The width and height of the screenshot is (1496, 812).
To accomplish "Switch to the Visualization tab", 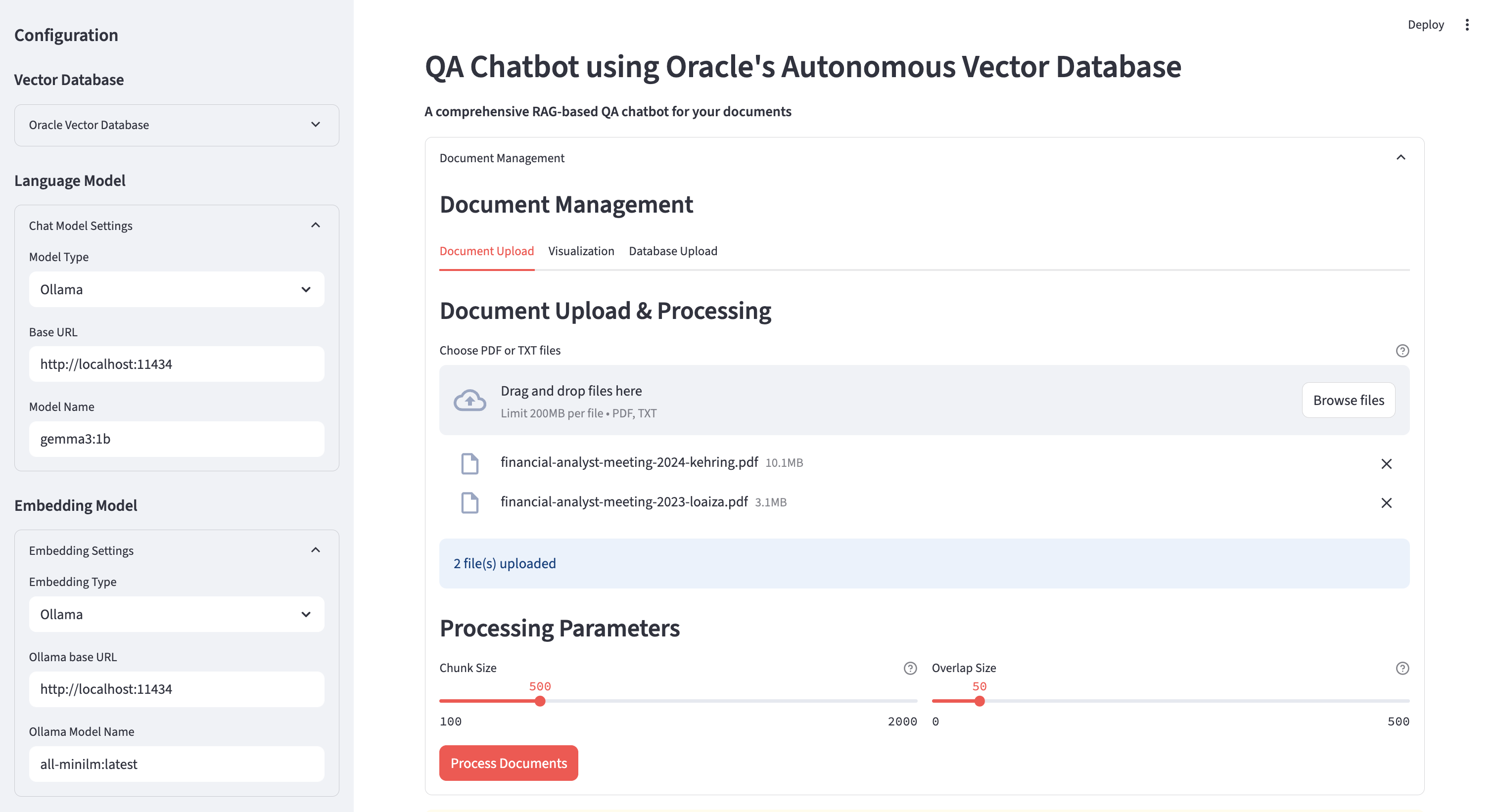I will click(x=581, y=251).
